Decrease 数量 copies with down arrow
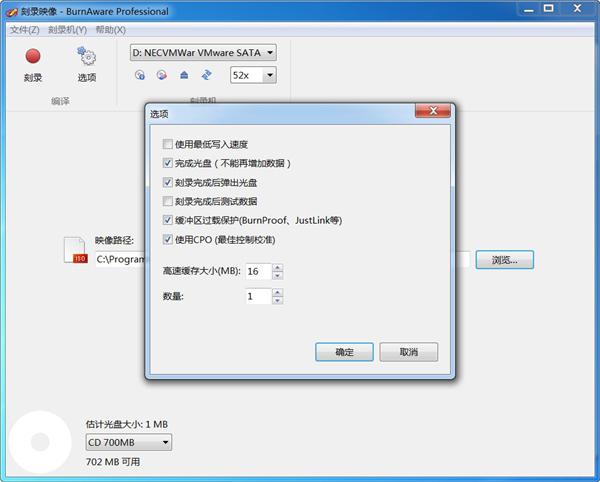The image size is (600, 482). tap(278, 300)
